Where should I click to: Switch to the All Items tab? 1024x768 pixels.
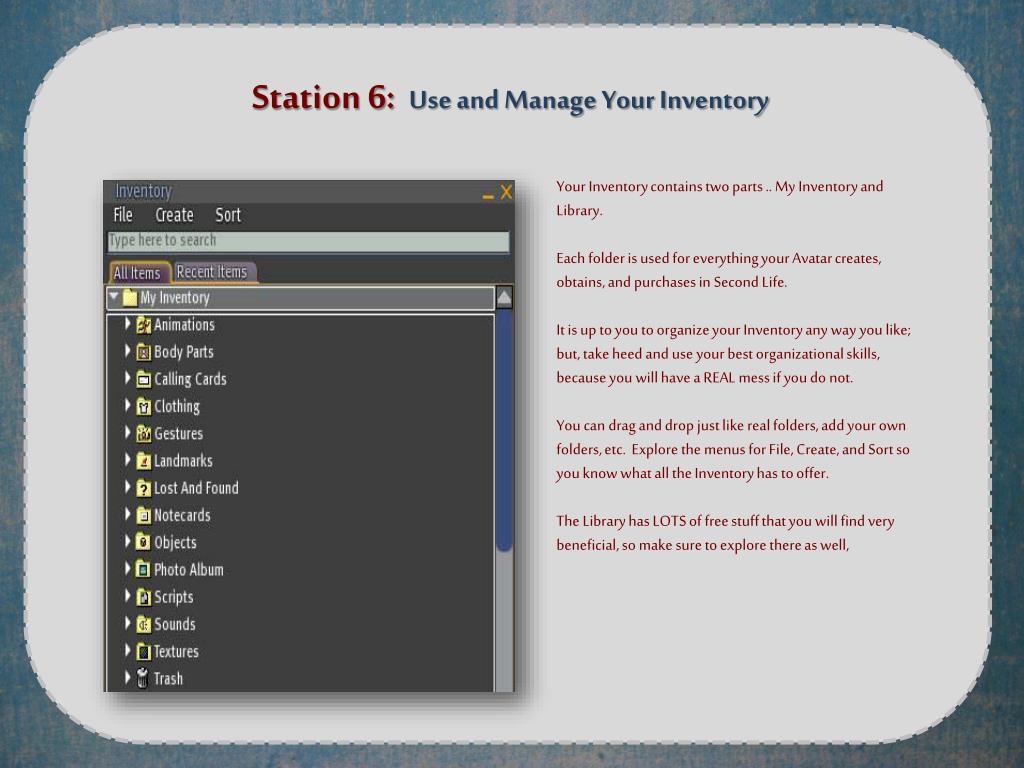point(137,272)
